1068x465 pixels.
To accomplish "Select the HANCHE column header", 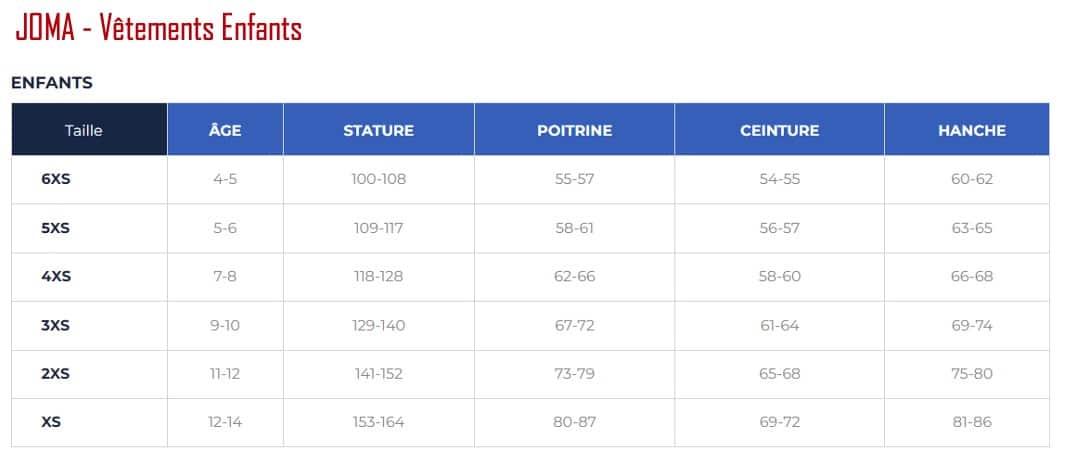I will (972, 130).
